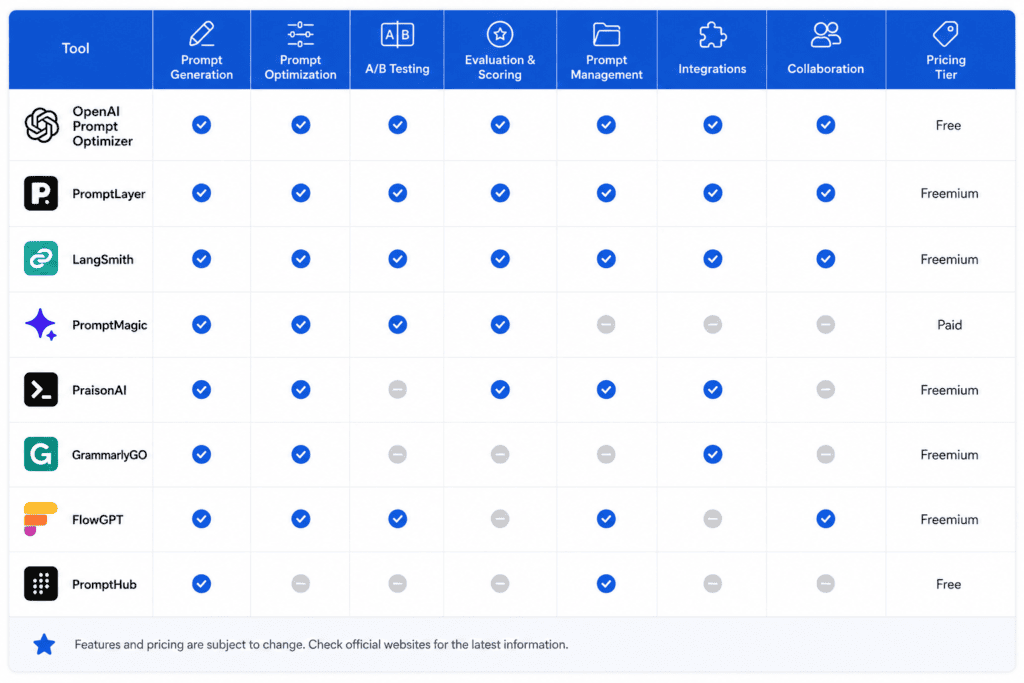Click the Freemium pricing for GrammarlyGO
Screen dimensions: 1024x683
click(x=949, y=454)
